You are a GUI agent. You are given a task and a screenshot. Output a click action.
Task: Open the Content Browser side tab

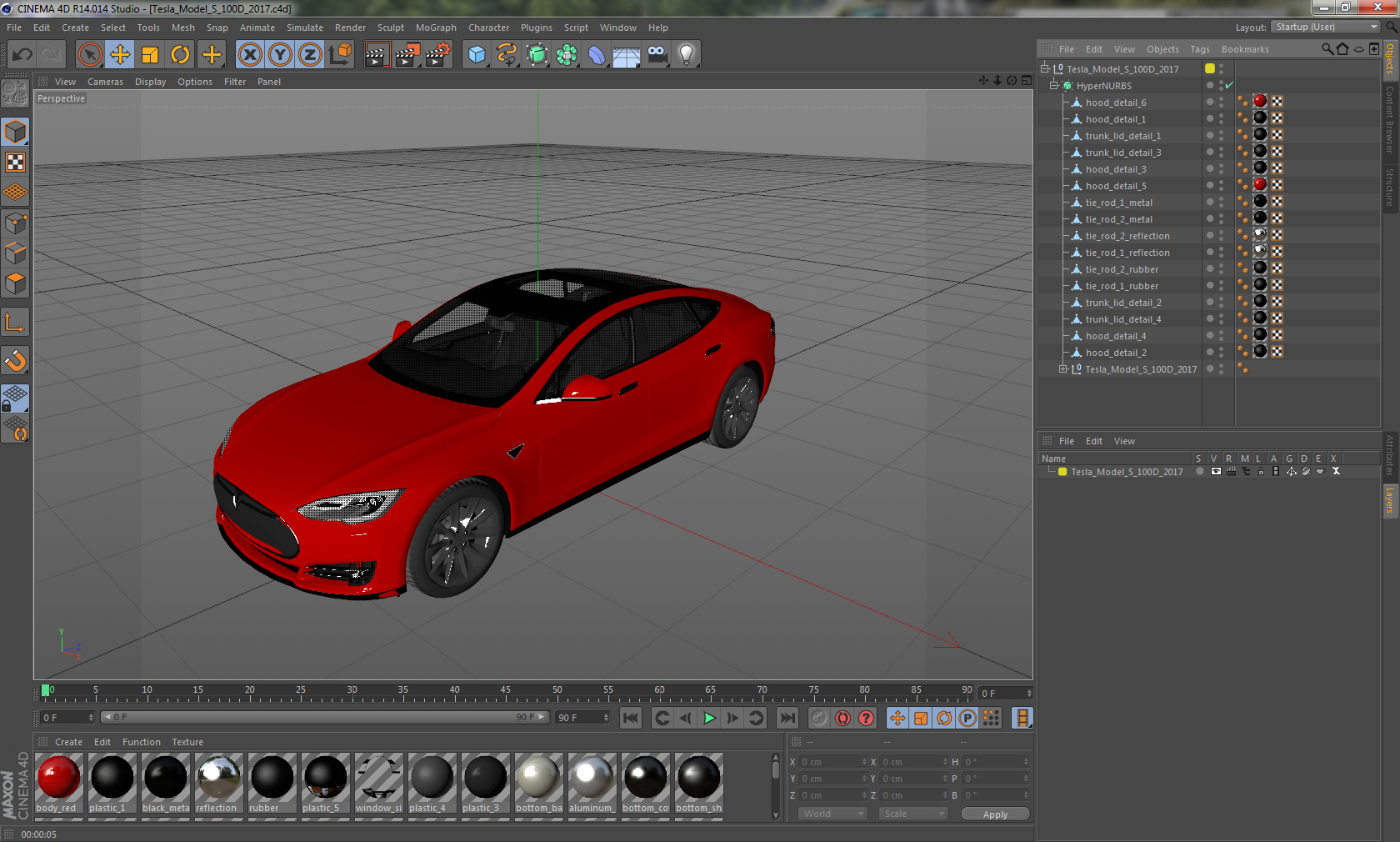coord(1390,118)
